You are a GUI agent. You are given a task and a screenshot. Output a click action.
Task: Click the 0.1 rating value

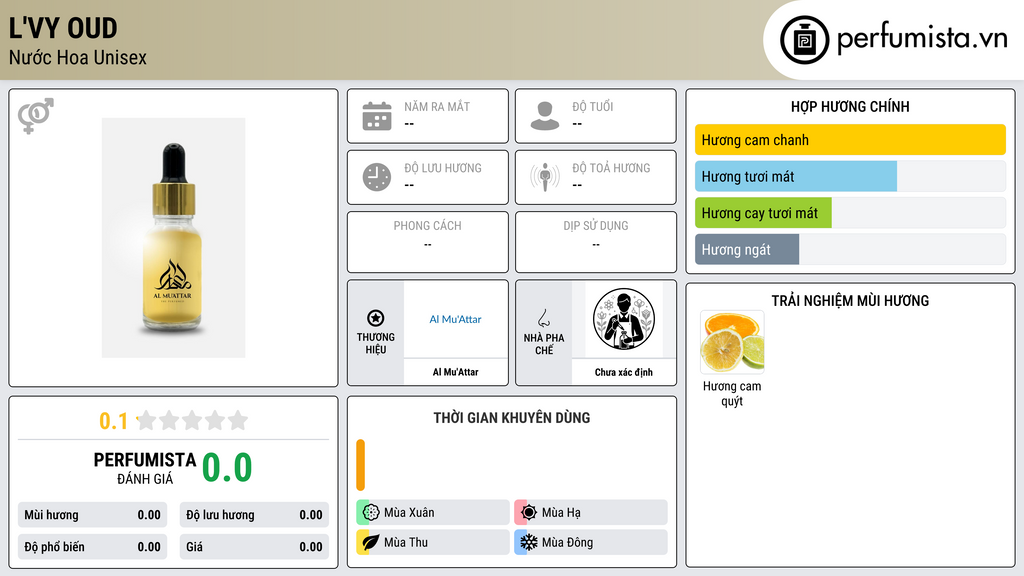pyautogui.click(x=114, y=421)
